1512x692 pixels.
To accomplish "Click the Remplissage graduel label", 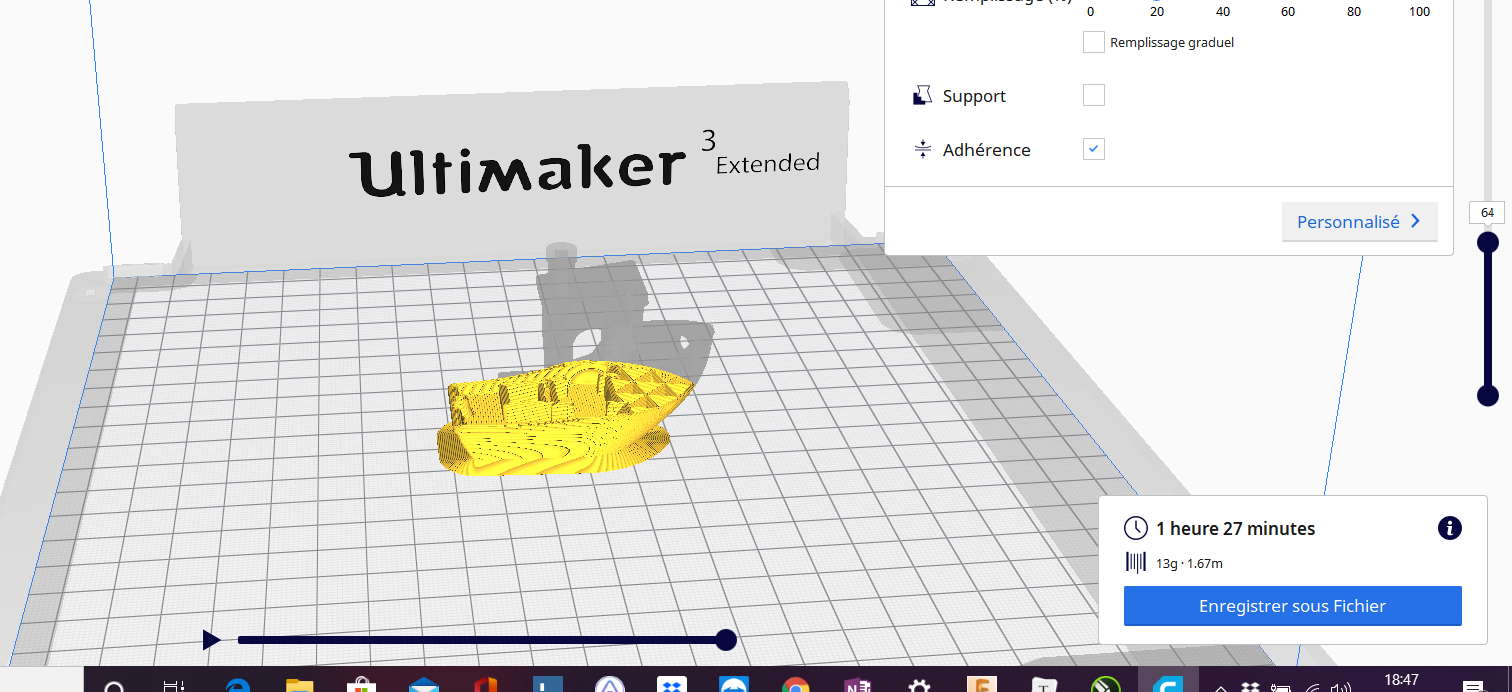I will (1172, 43).
